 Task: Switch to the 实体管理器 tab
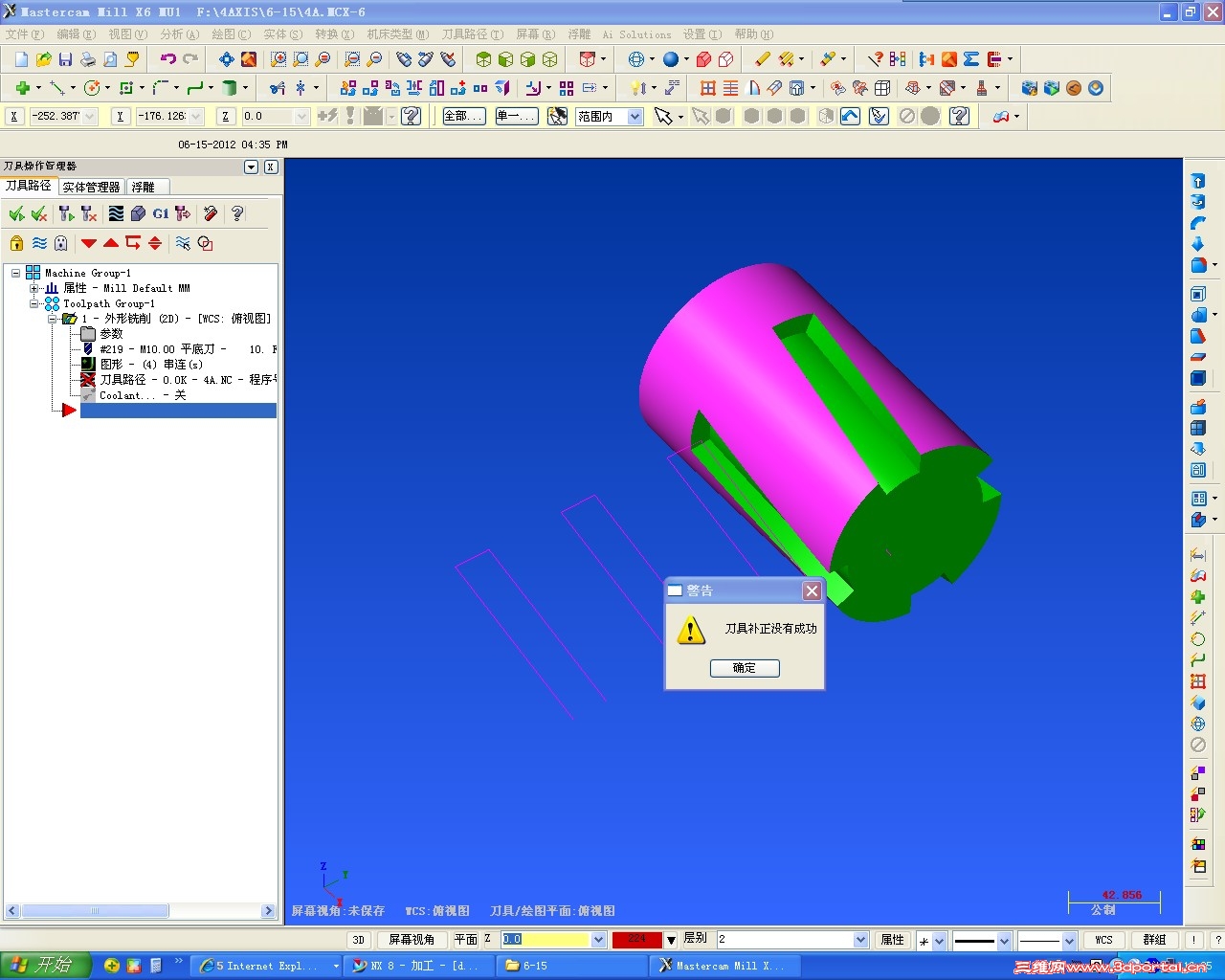point(92,187)
